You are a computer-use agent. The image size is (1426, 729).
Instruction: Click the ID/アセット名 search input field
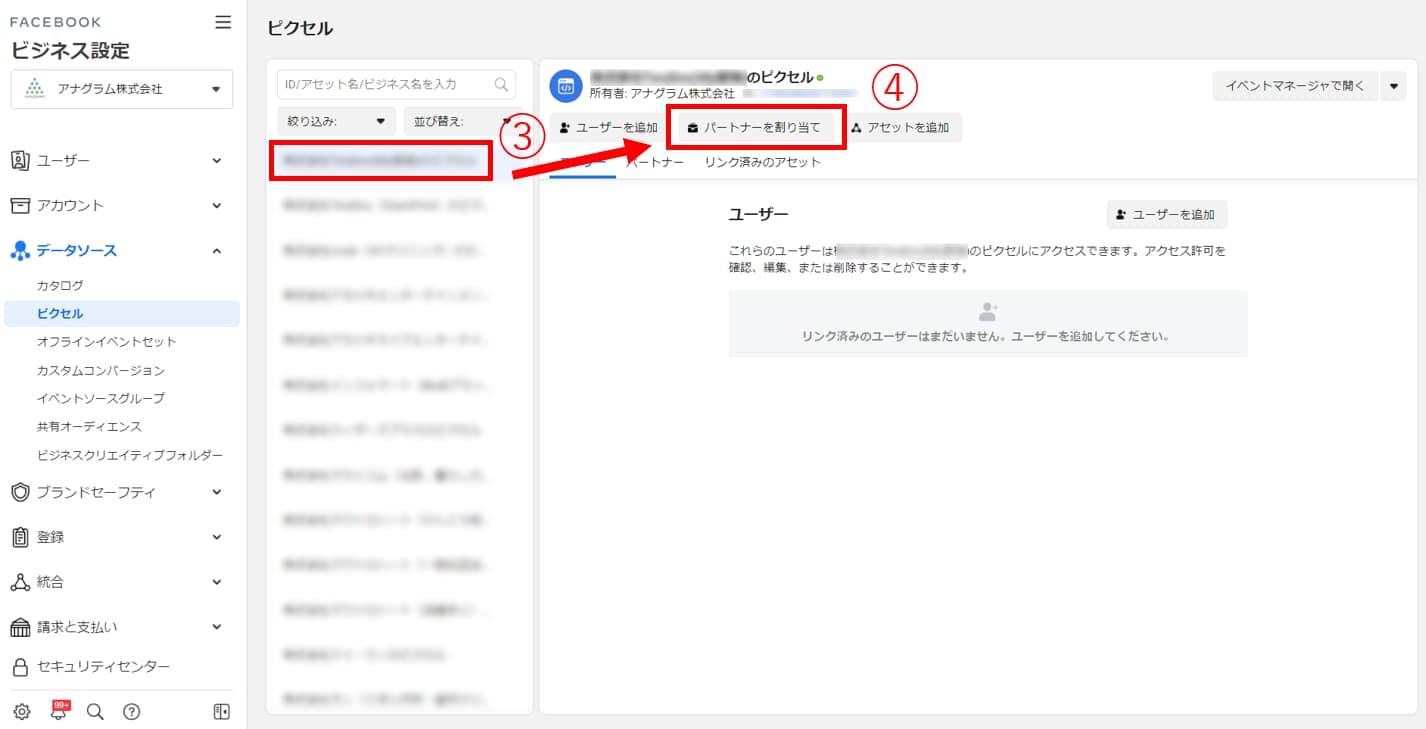tap(385, 84)
